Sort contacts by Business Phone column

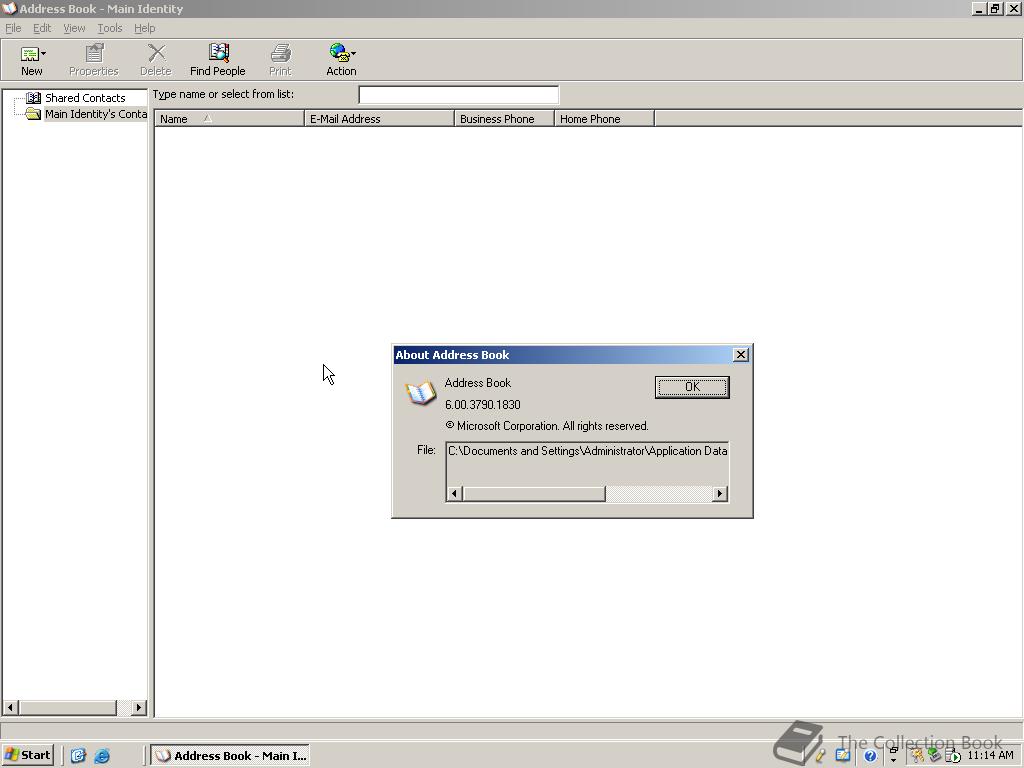coord(504,119)
